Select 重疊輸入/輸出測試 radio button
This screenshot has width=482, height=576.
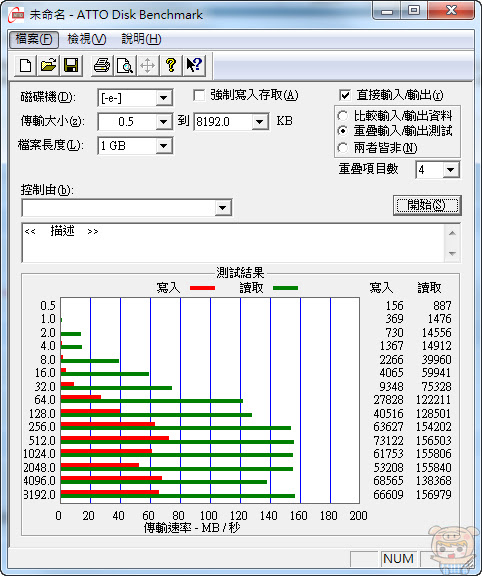click(343, 131)
